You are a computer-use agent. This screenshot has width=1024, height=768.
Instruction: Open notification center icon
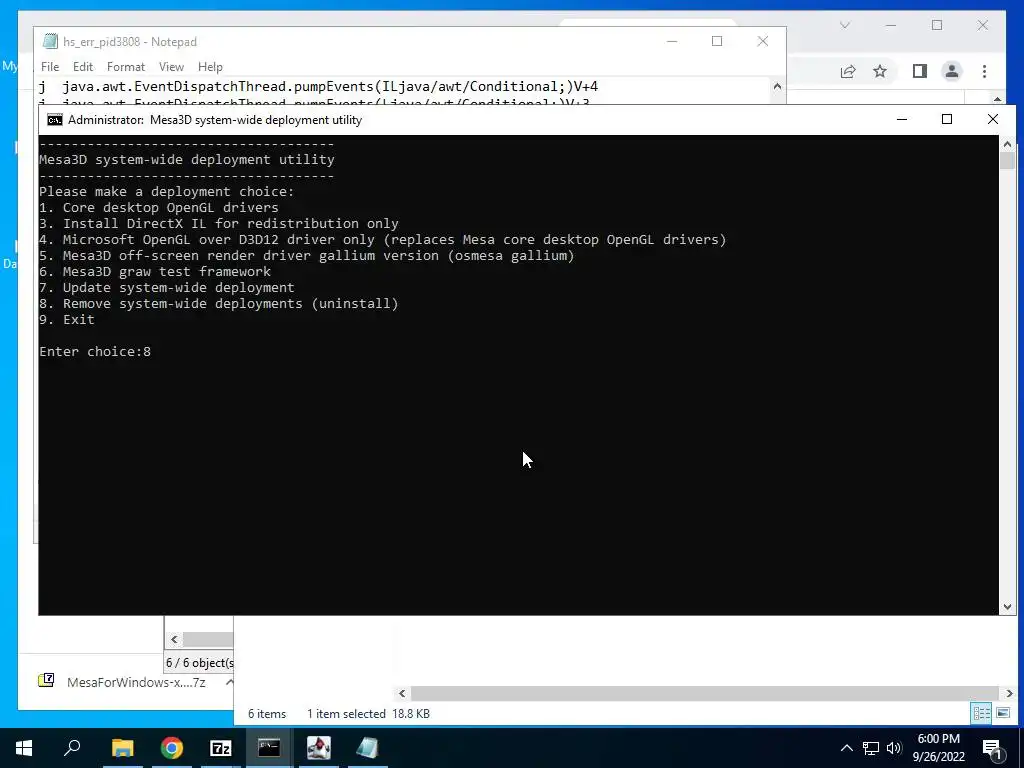[x=991, y=749]
